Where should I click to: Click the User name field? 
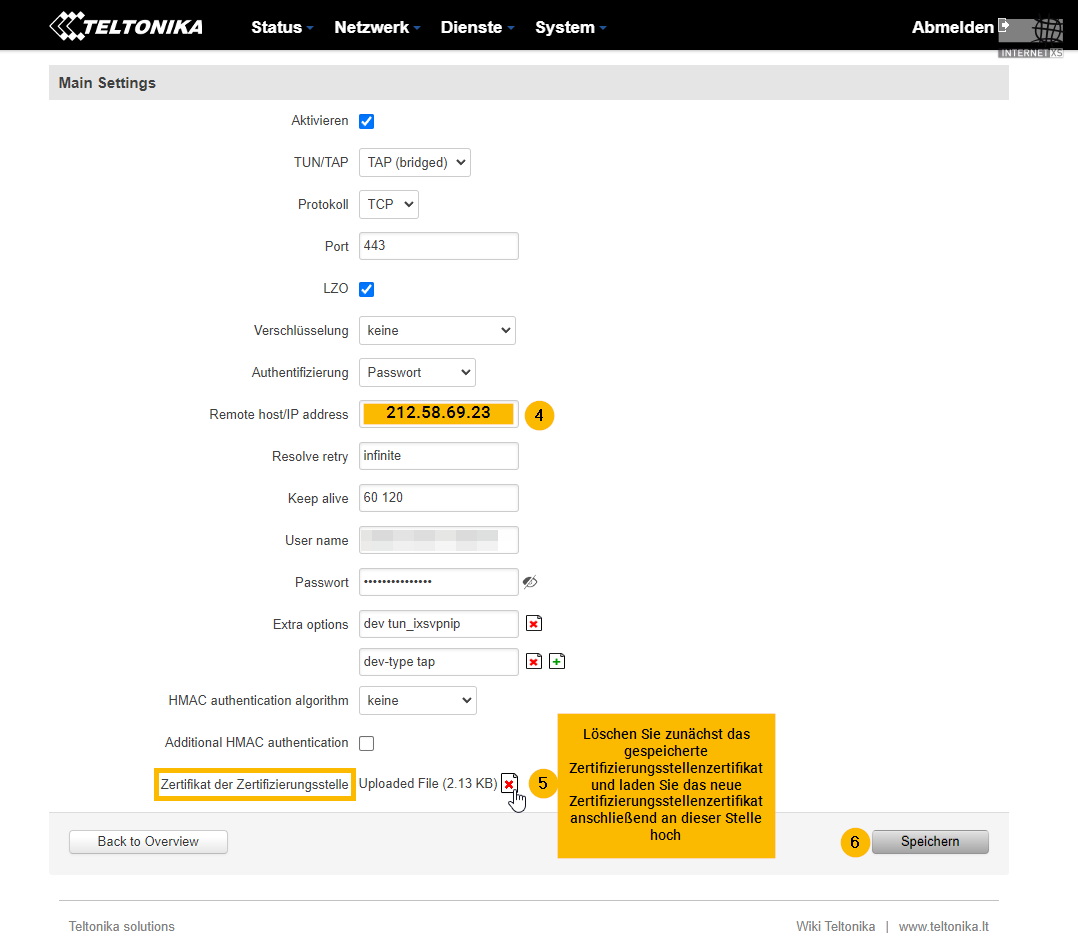[439, 540]
